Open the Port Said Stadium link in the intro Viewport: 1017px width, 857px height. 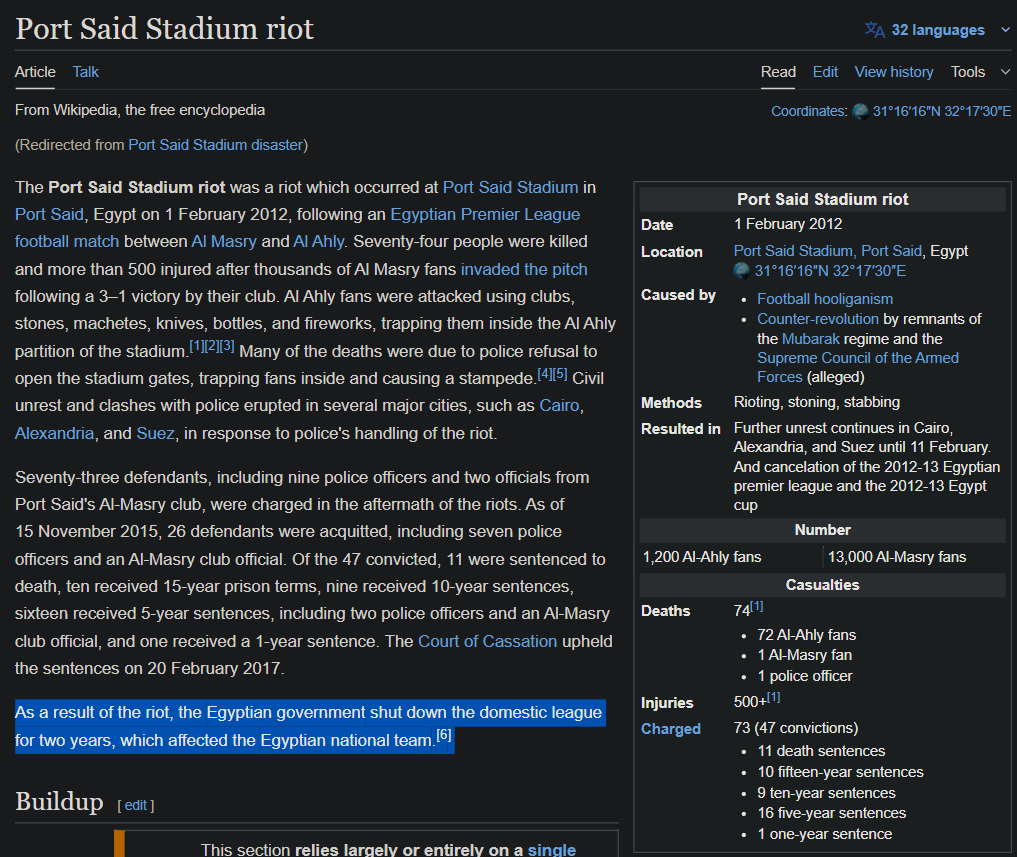(510, 187)
